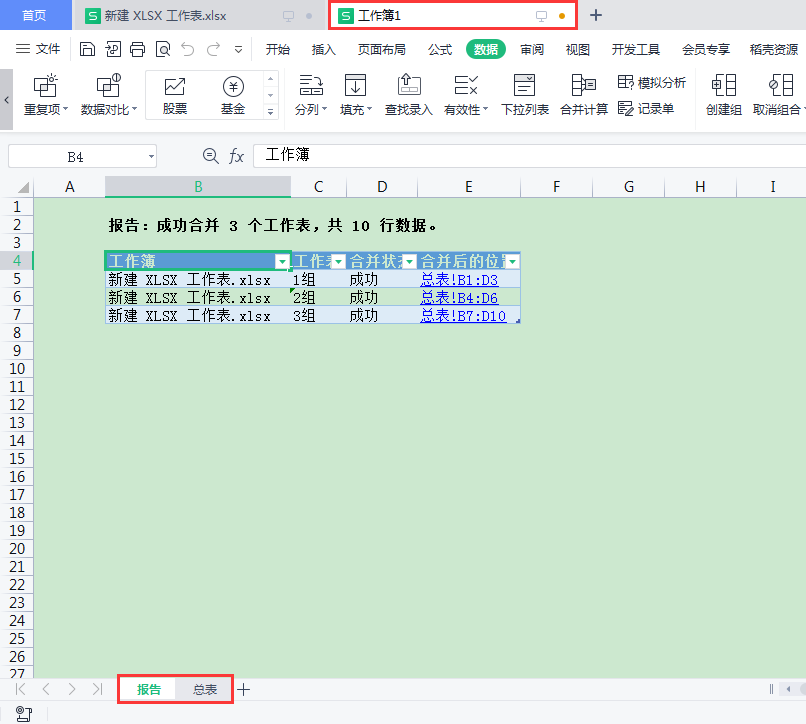The height and width of the screenshot is (724, 806).
Task: Expand the quick access toolbar customize arrow
Action: (239, 50)
